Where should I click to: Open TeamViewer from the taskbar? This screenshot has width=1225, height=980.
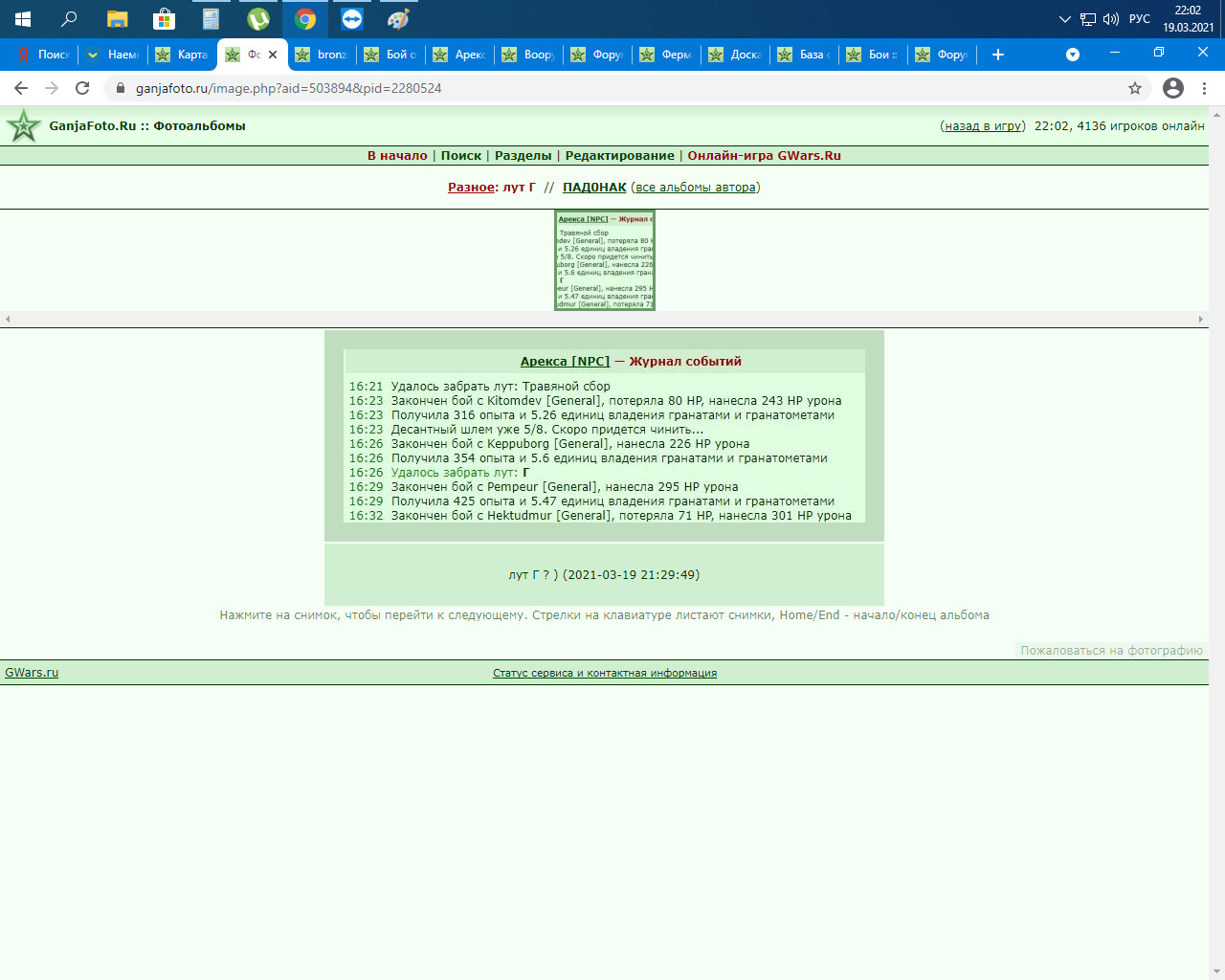coord(351,19)
